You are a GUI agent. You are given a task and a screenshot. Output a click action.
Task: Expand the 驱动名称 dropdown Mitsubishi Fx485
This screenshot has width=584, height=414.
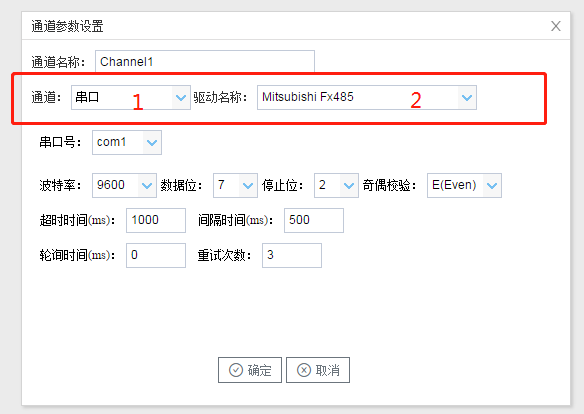367,98
